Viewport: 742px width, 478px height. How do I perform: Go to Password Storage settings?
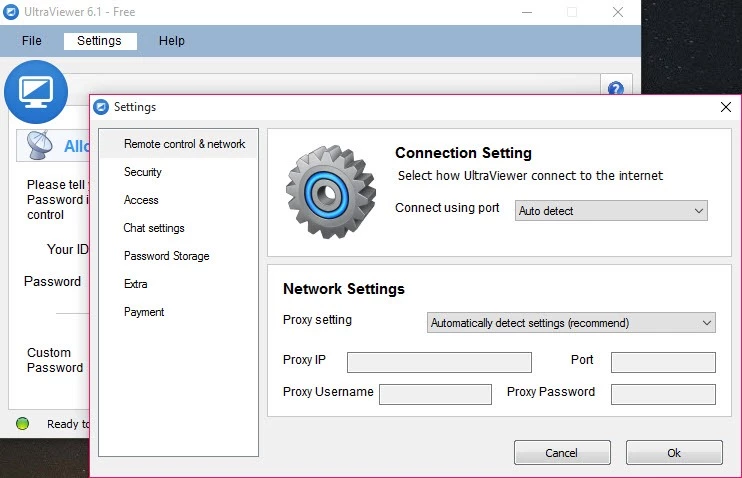coord(166,256)
